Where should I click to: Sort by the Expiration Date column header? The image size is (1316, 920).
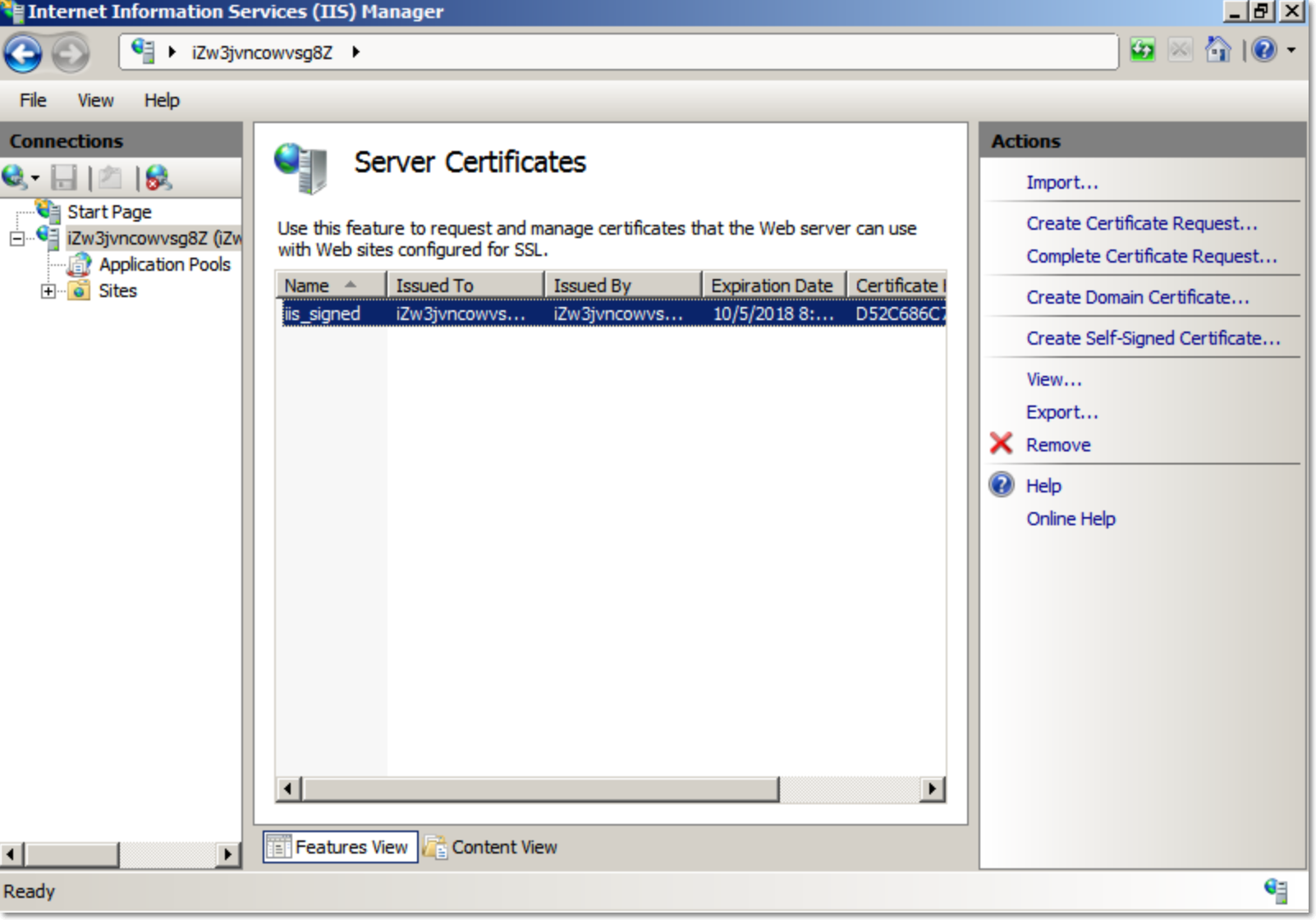pyautogui.click(x=772, y=286)
